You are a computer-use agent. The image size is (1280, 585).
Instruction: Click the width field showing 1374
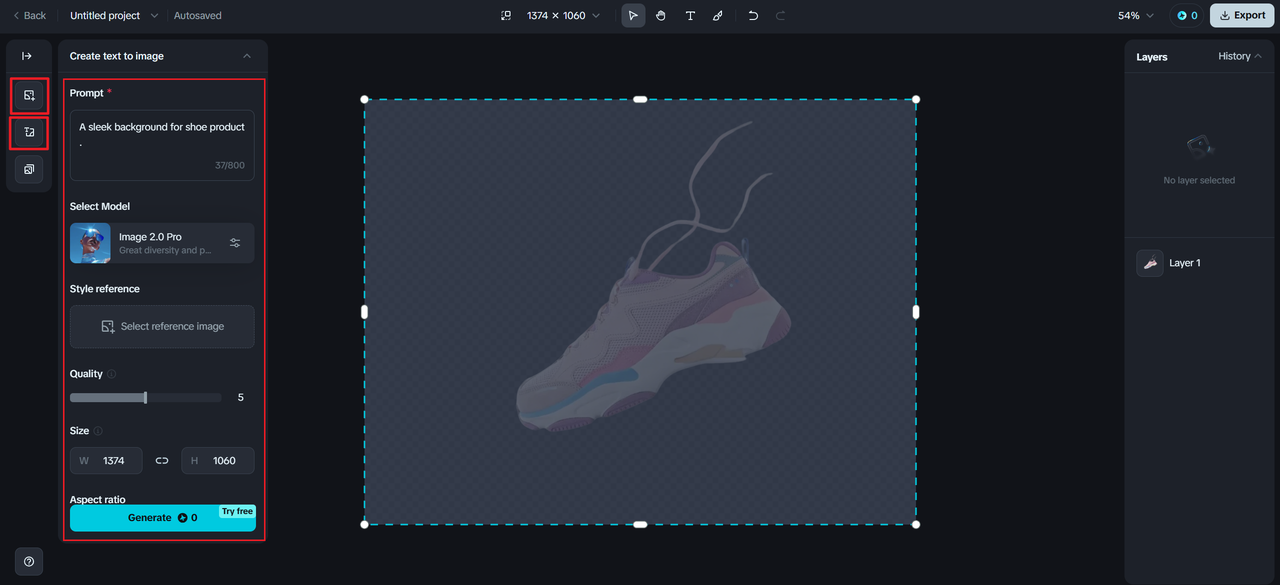tap(106, 461)
